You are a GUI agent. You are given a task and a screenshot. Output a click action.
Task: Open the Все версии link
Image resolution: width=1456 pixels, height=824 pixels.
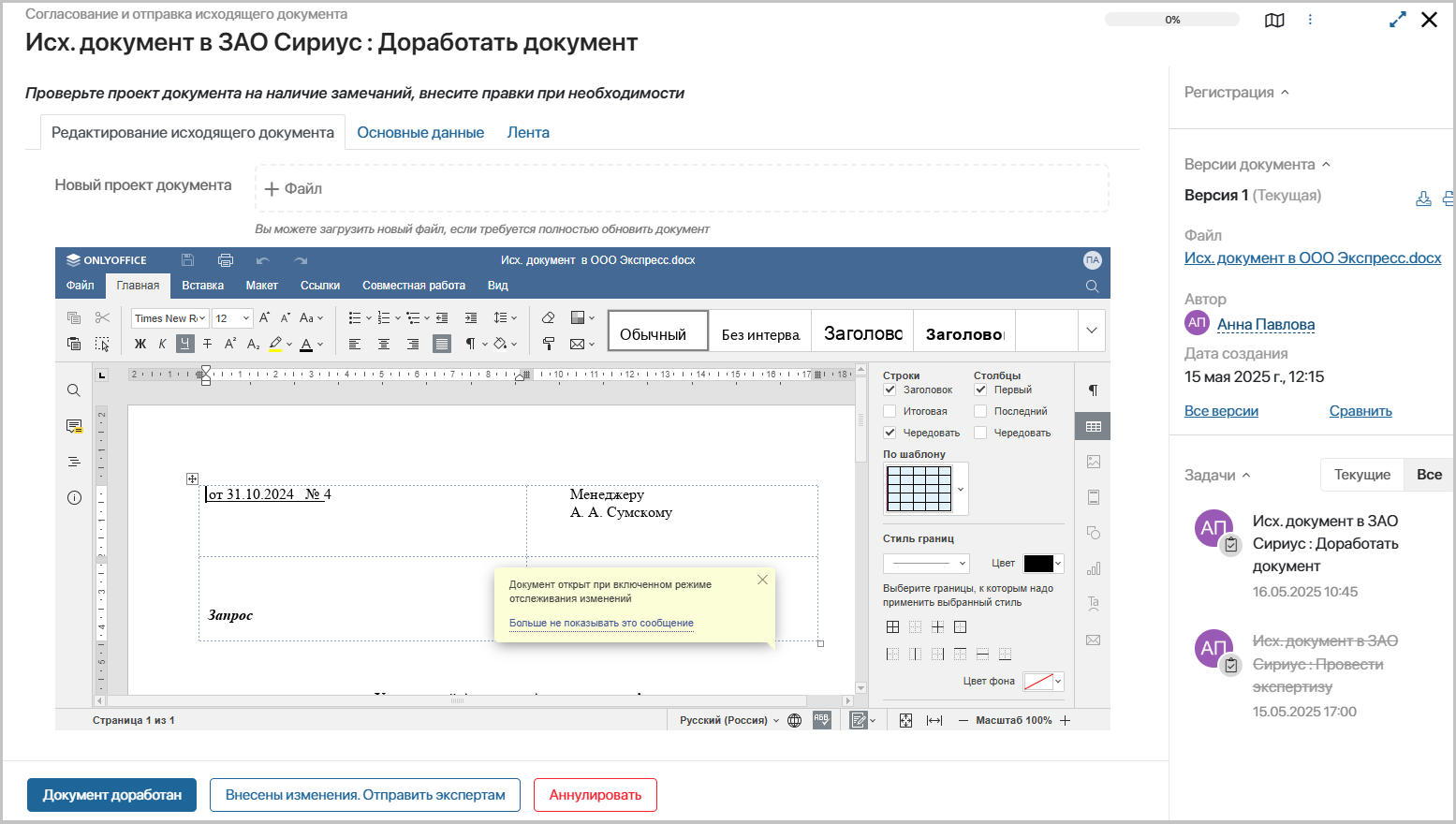coord(1221,411)
